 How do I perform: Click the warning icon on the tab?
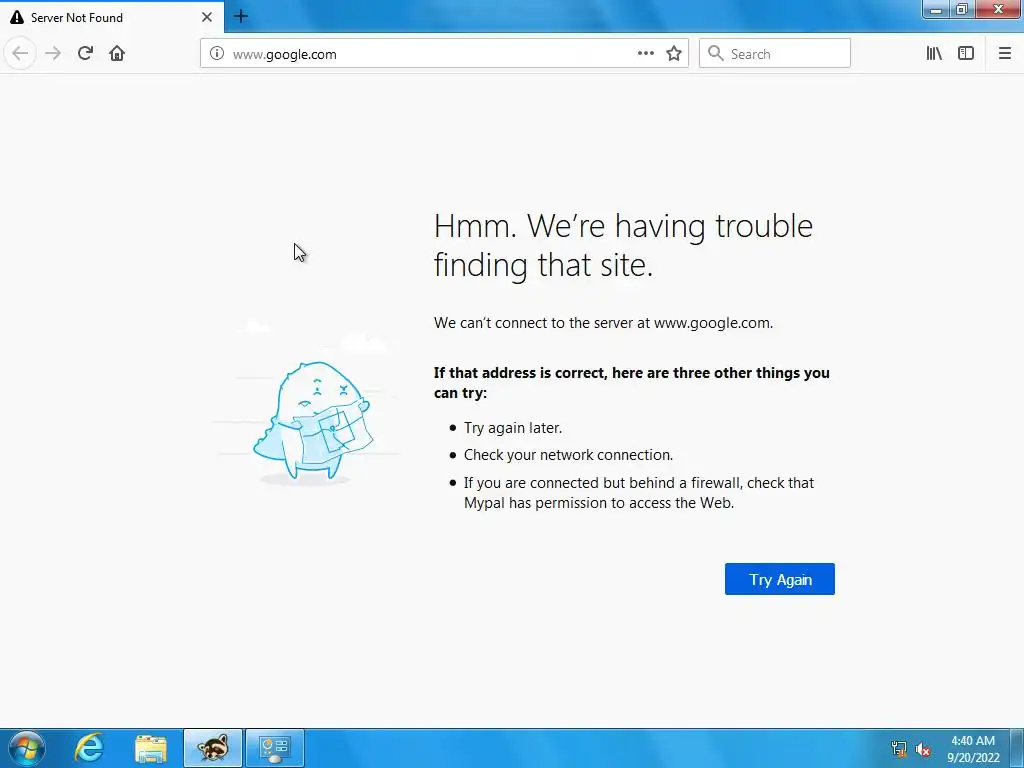pyautogui.click(x=17, y=18)
